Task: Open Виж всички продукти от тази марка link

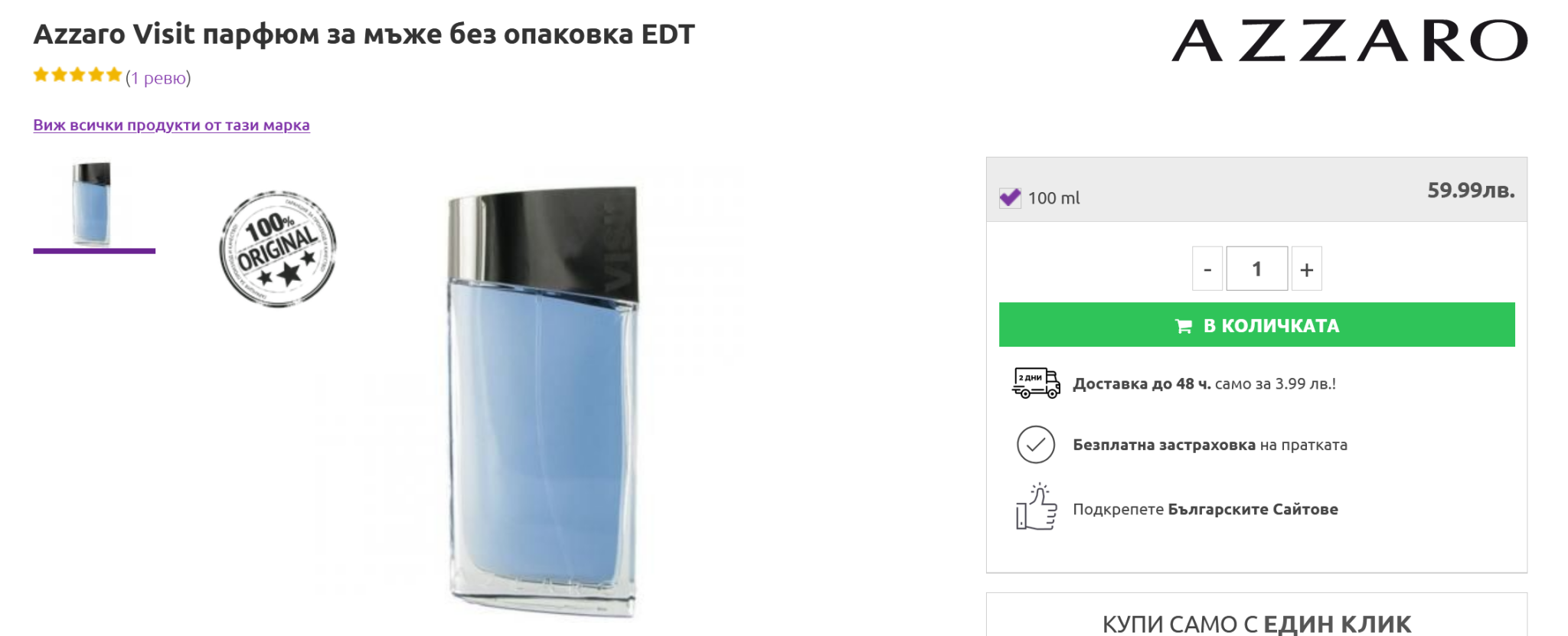Action: point(171,126)
